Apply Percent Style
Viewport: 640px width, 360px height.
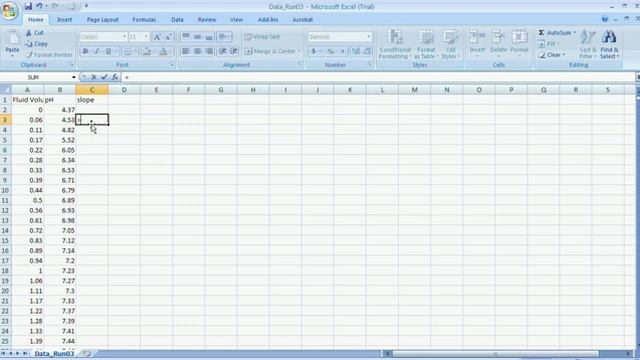point(331,51)
